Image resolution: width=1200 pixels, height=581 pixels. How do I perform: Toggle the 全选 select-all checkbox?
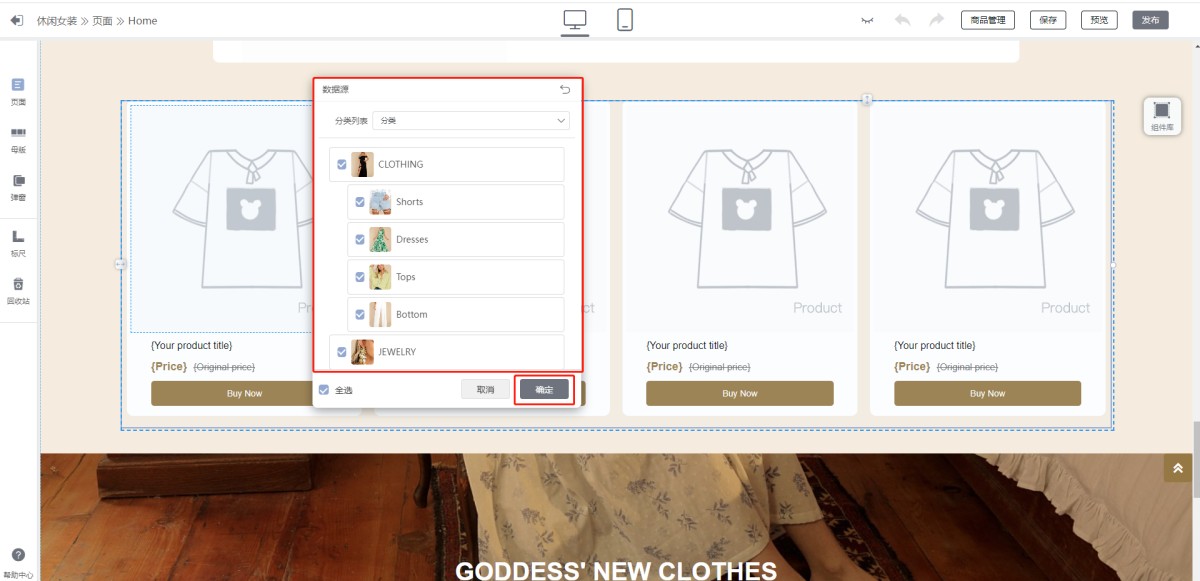pyautogui.click(x=324, y=390)
